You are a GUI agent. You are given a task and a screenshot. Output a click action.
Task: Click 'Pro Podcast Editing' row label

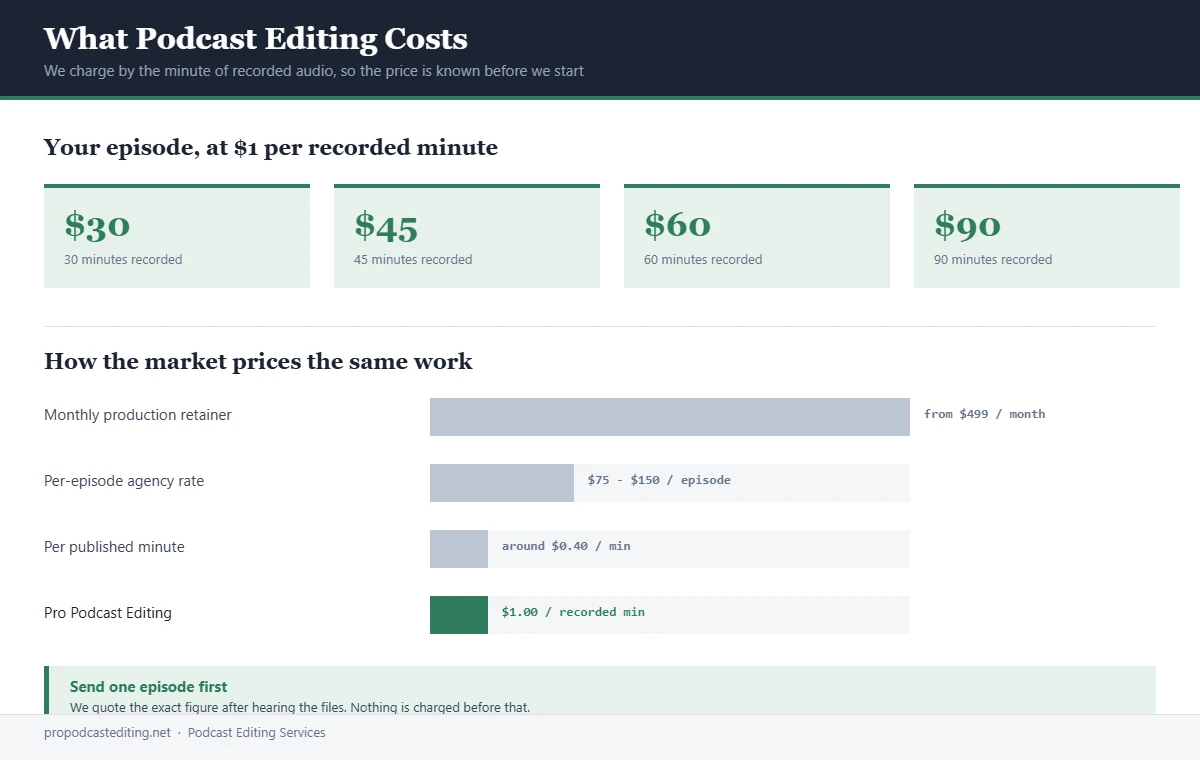pyautogui.click(x=108, y=613)
